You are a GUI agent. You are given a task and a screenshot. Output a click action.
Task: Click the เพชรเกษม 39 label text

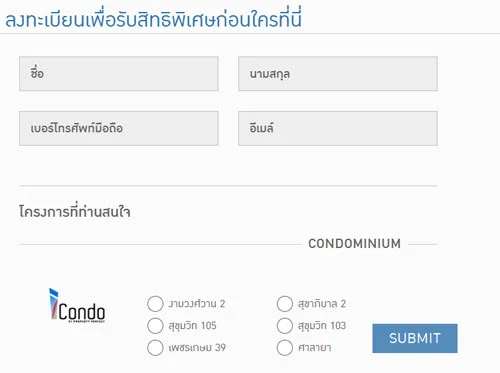(x=197, y=348)
